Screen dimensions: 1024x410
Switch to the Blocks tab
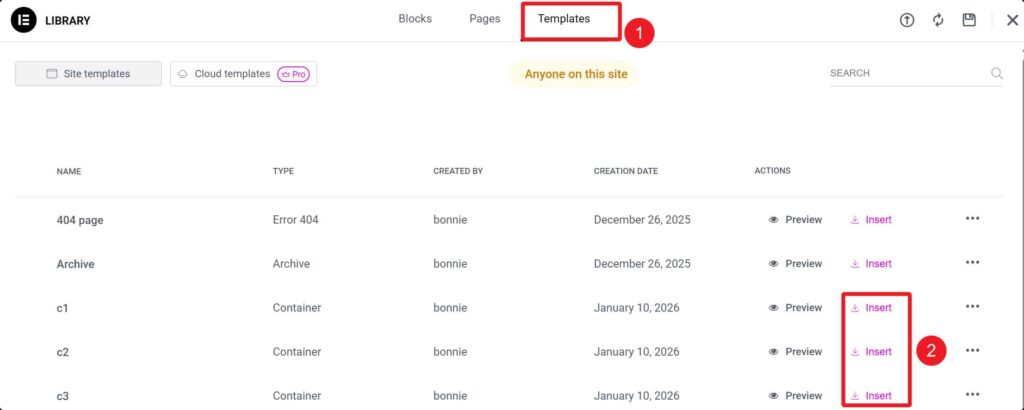[x=415, y=19]
